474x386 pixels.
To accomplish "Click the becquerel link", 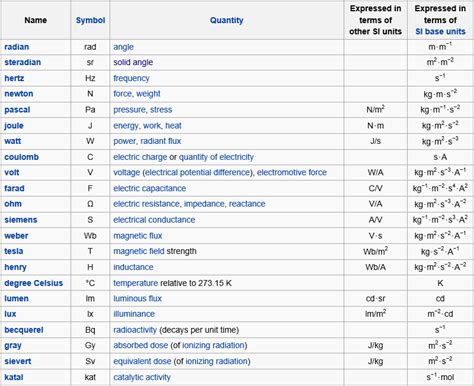I will pos(24,330).
